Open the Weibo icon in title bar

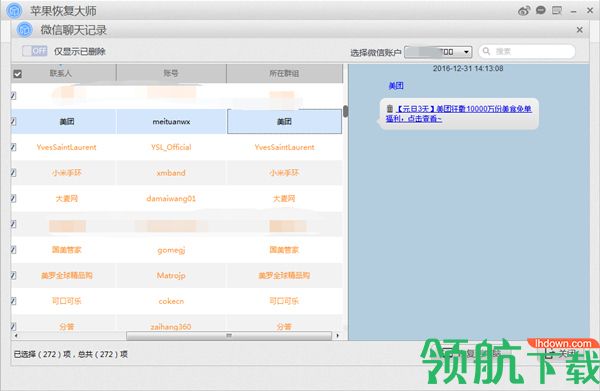coord(524,11)
